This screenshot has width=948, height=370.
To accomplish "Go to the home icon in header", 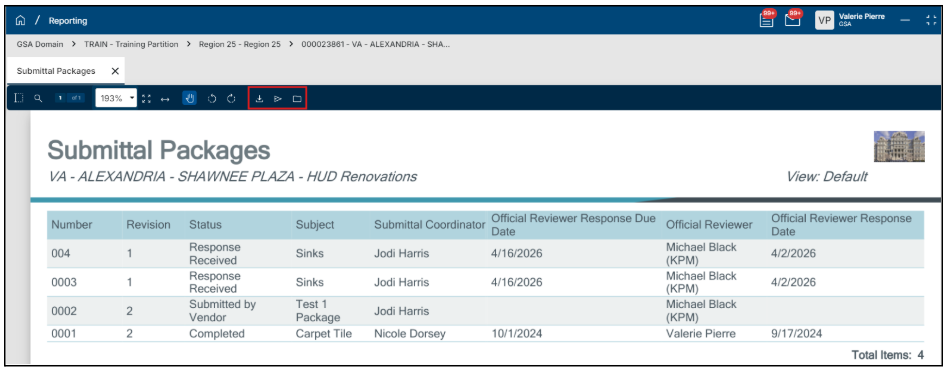I will [21, 21].
